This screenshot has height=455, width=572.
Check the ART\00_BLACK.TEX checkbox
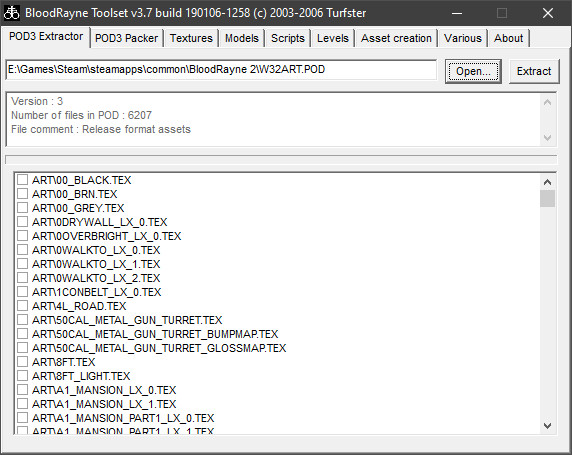(23, 180)
